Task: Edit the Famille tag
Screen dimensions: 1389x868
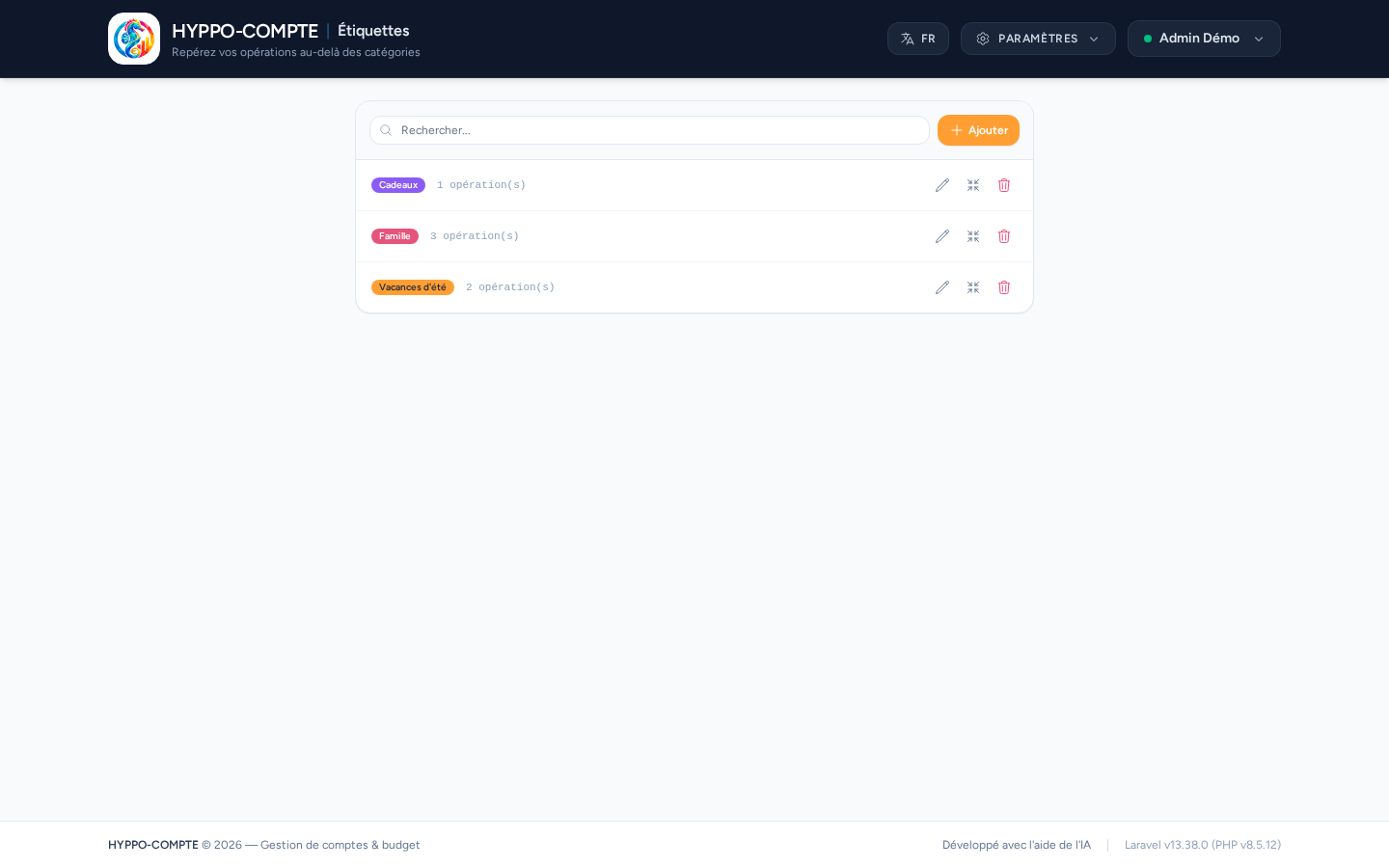Action: pyautogui.click(x=942, y=236)
